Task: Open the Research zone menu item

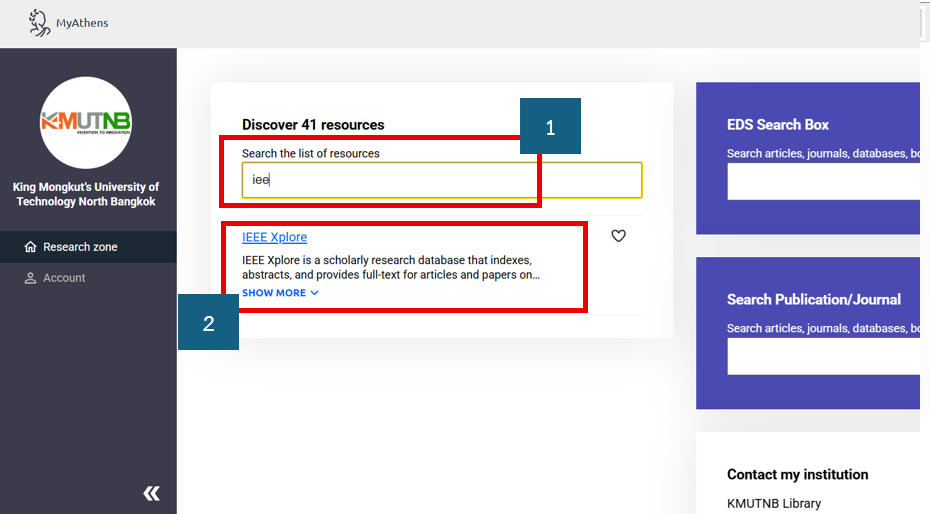Action: [80, 247]
